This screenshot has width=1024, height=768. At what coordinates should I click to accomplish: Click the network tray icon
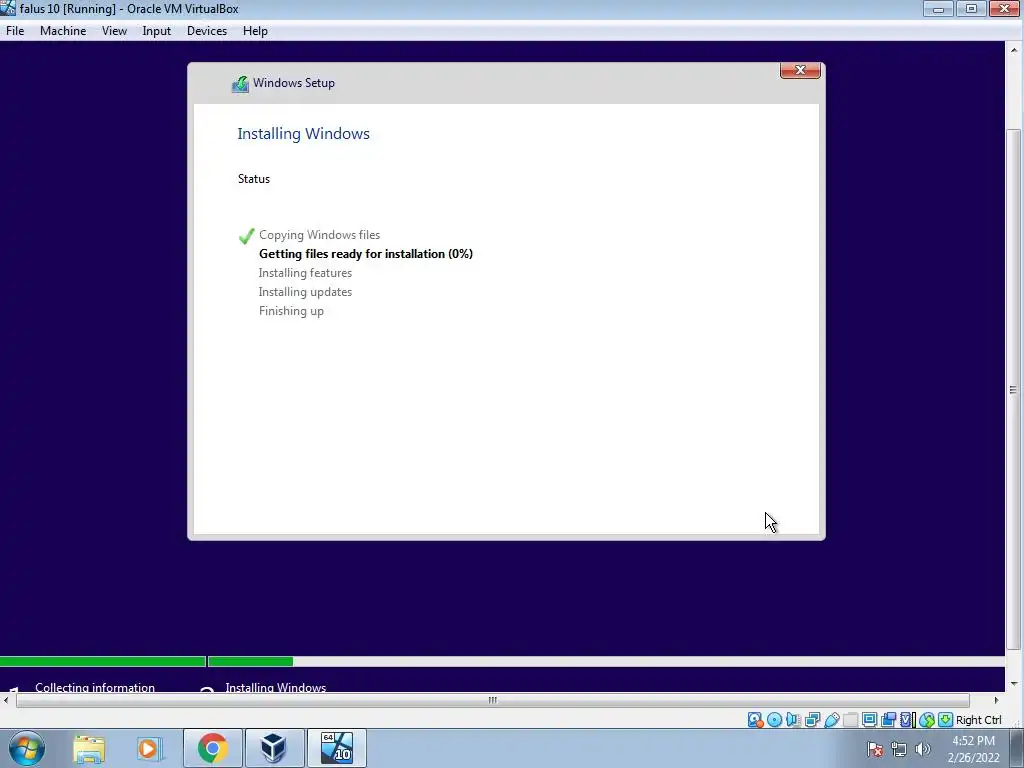[x=899, y=749]
